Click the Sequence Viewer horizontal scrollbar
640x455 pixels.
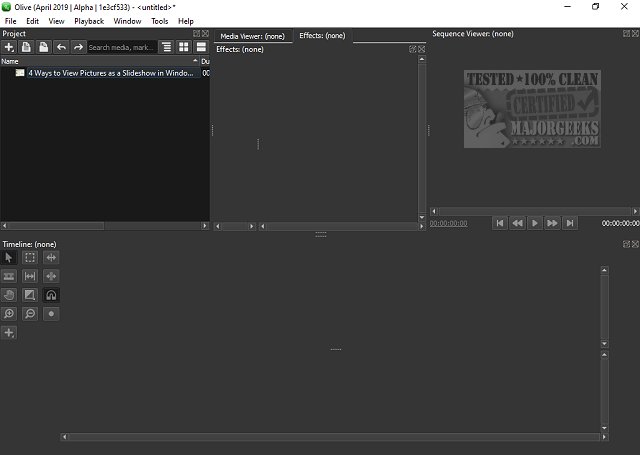click(530, 211)
